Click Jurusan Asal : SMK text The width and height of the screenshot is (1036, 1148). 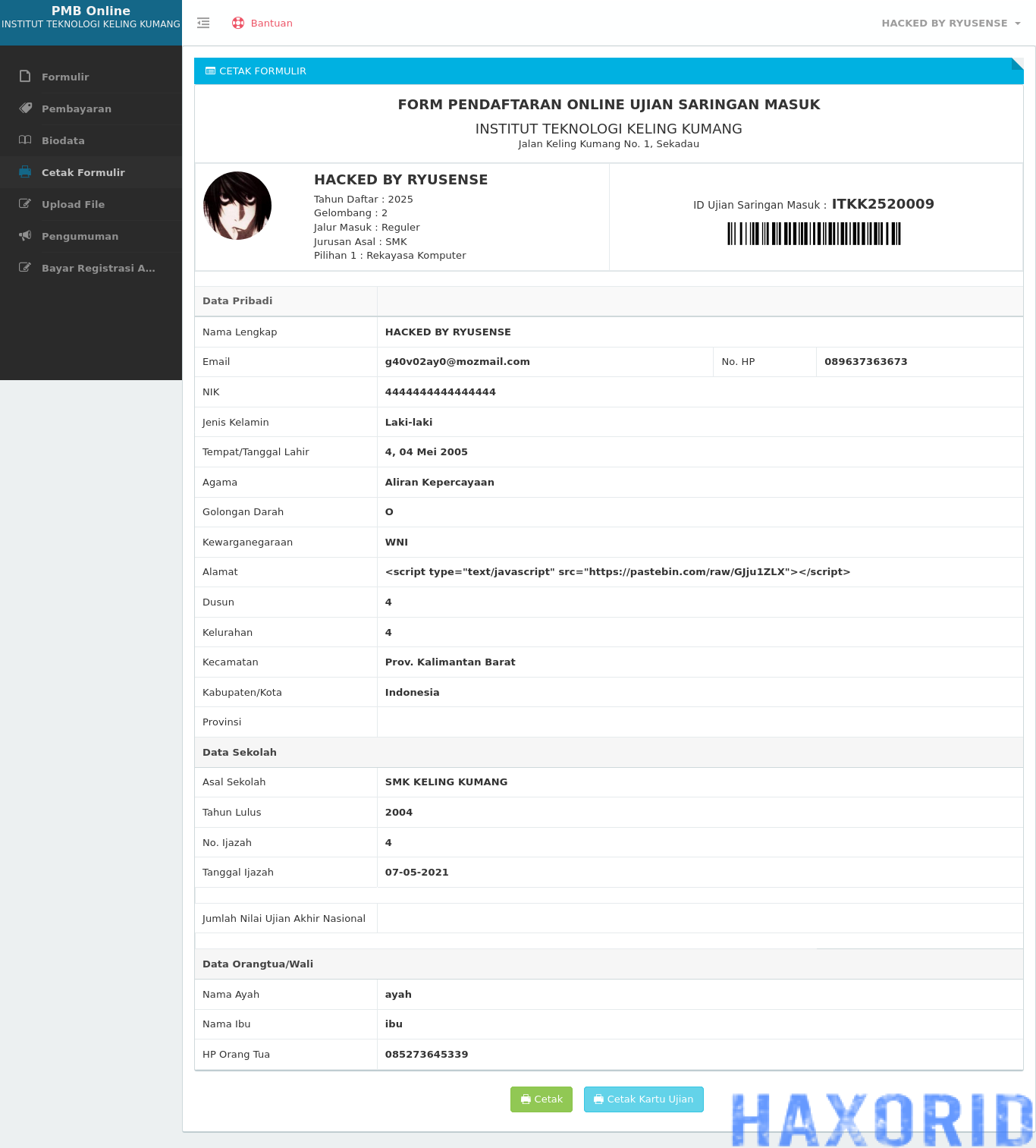point(360,242)
